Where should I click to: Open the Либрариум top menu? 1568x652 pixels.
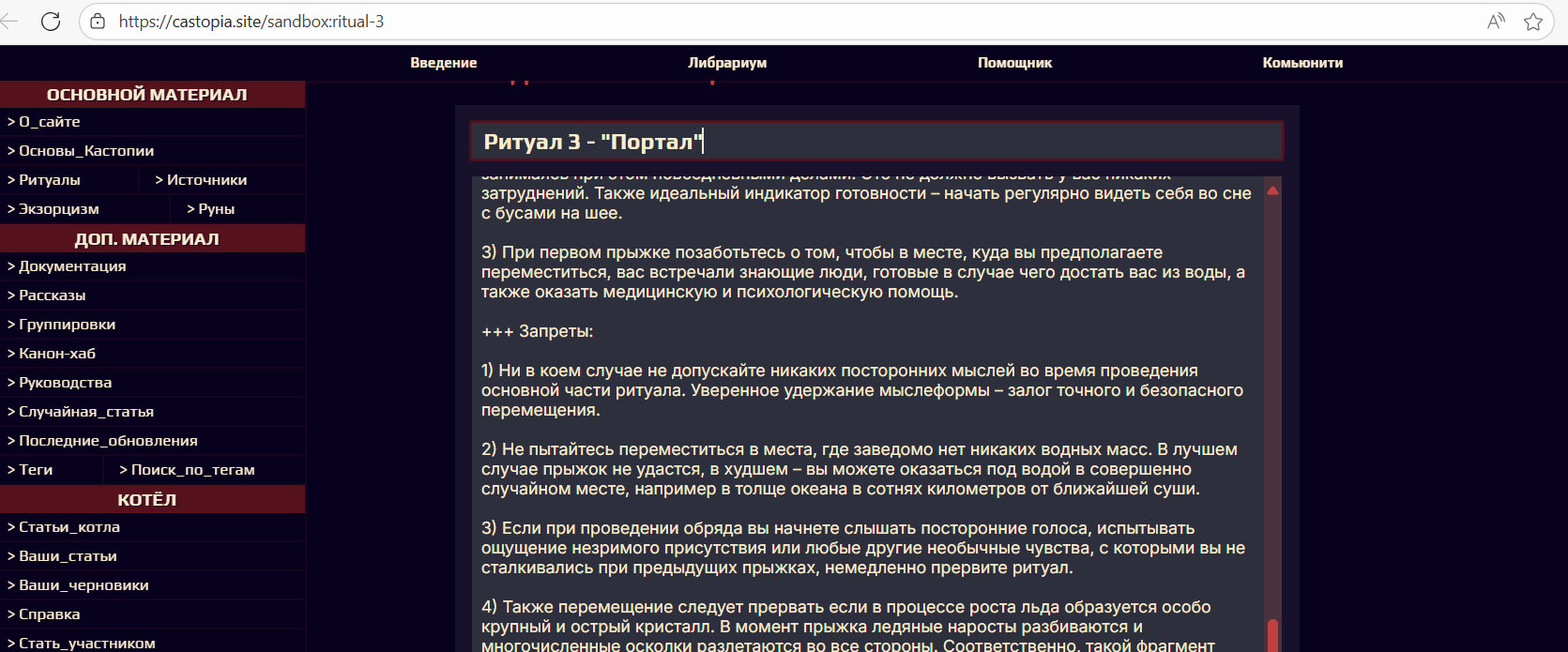point(727,63)
